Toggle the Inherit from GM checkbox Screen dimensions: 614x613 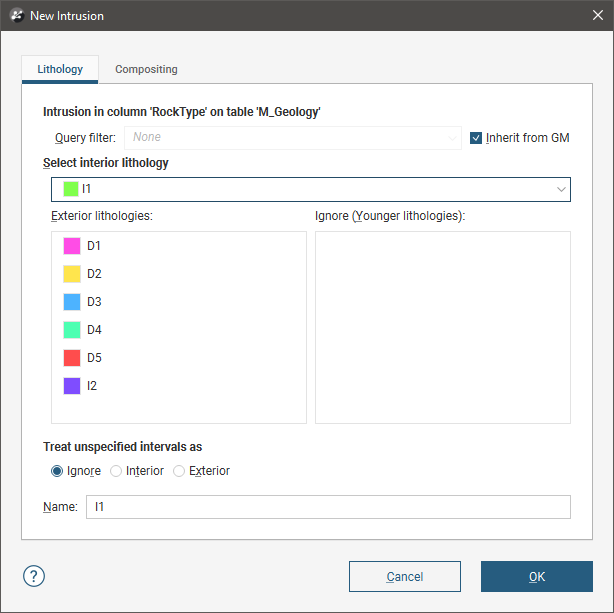click(x=476, y=138)
